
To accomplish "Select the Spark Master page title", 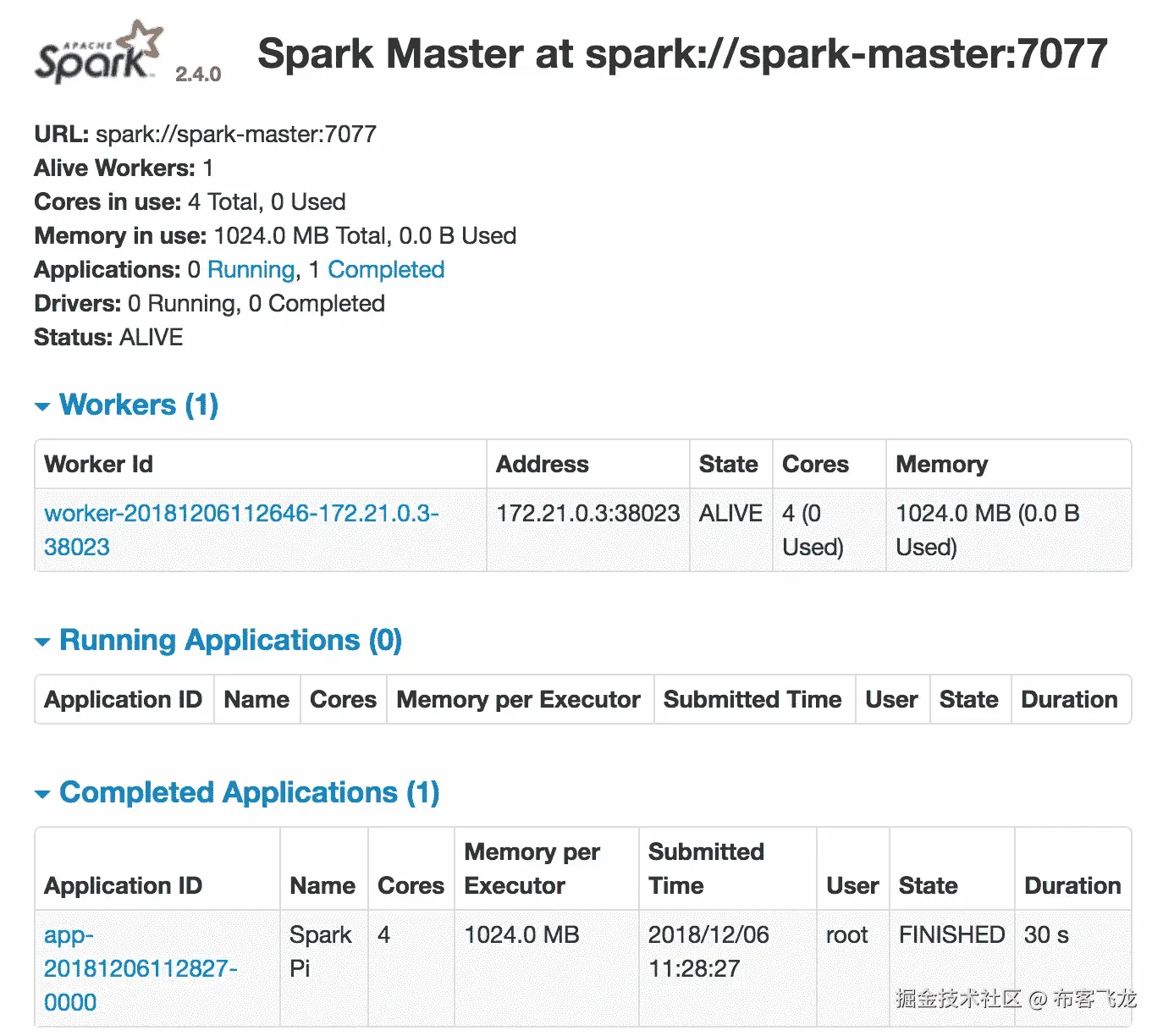I will (682, 54).
